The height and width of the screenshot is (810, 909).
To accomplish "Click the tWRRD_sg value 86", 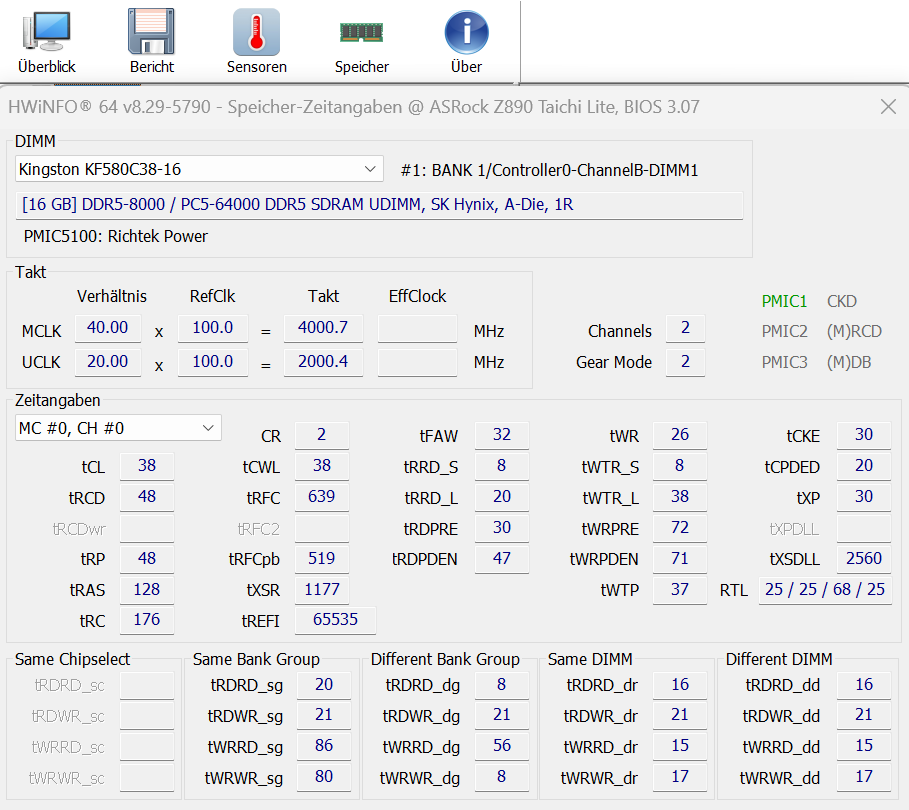I will [323, 746].
